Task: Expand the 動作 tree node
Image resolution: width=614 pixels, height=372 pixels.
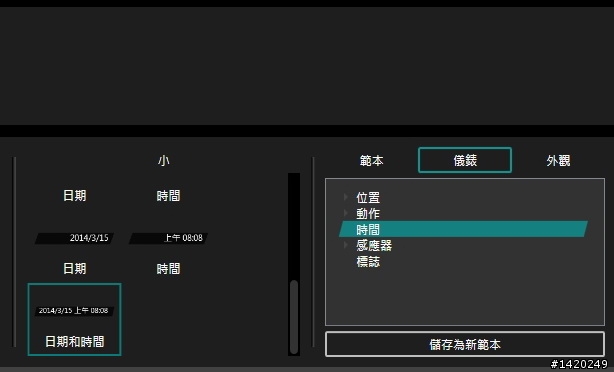Action: 345,213
